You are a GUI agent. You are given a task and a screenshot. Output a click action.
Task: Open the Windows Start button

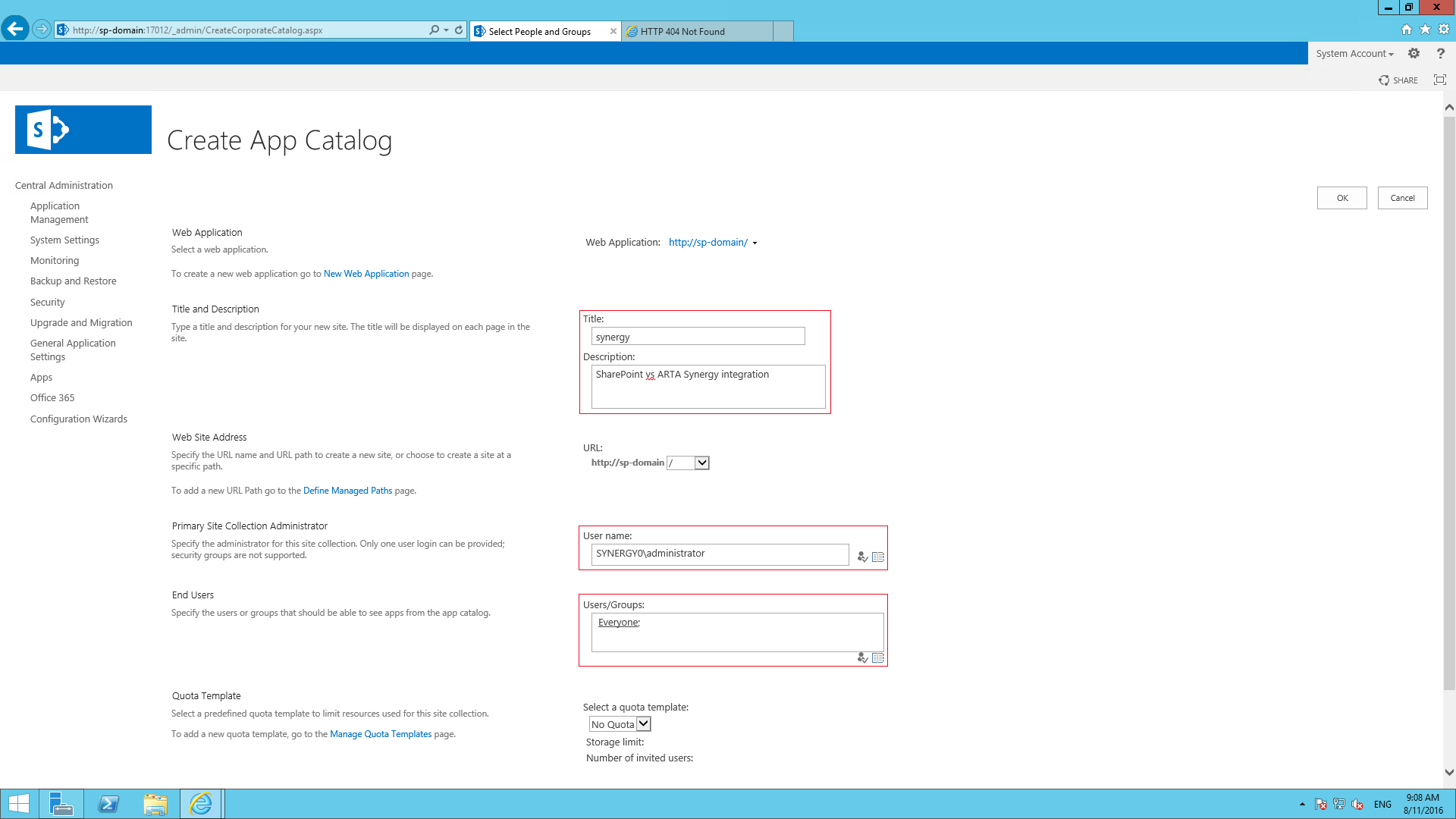tap(19, 804)
